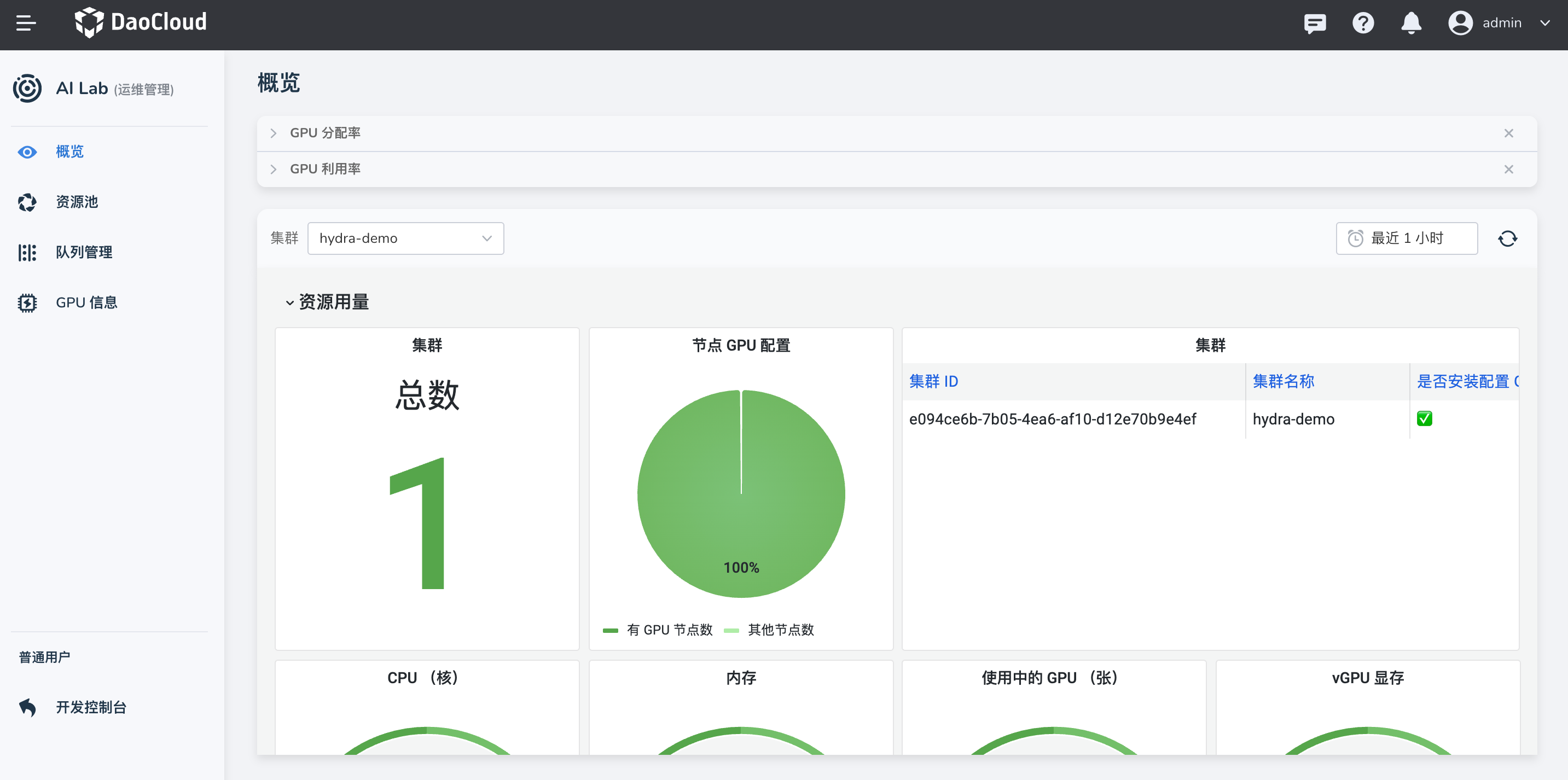
Task: Open the 集群 cluster dropdown showing hydra-demo
Action: 405,238
